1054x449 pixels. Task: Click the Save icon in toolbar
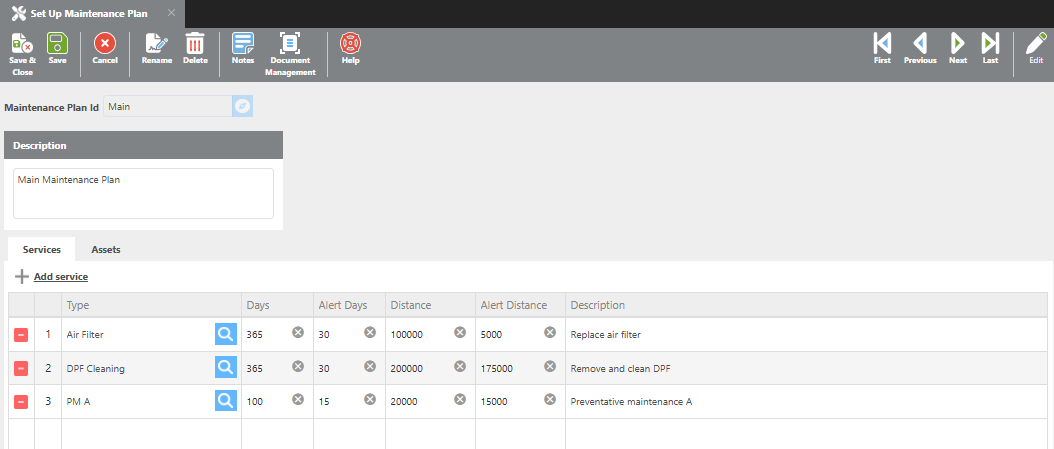point(57,44)
